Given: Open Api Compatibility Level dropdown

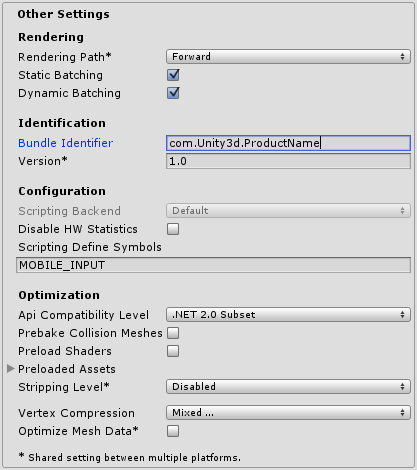Looking at the screenshot, I should click(288, 315).
